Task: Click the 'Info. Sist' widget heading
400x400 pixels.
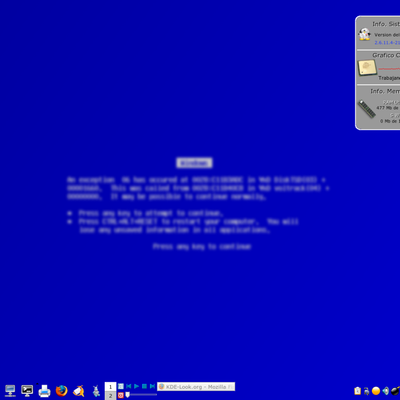Action: pos(386,24)
